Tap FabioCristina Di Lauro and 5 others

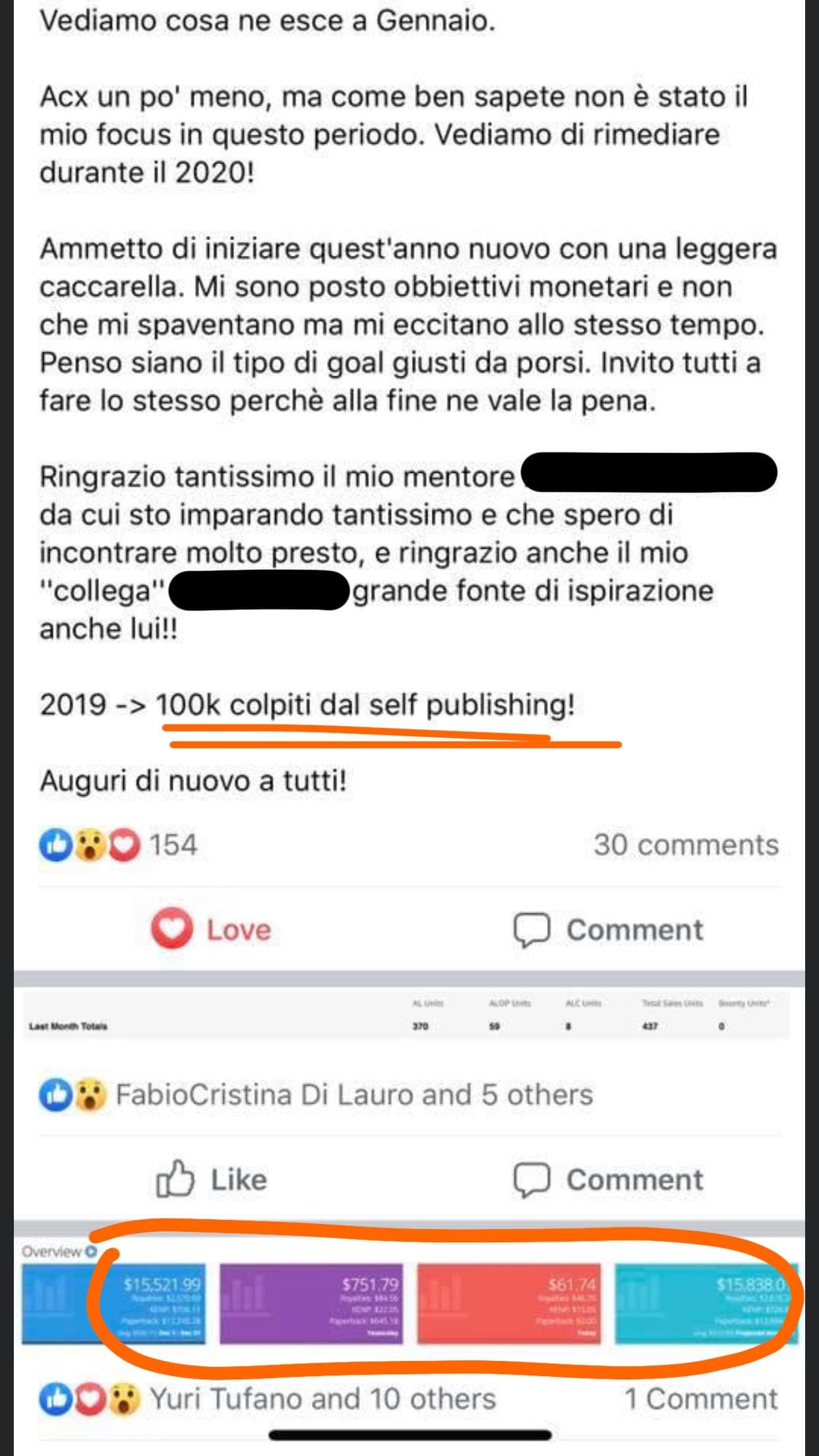[x=355, y=1095]
